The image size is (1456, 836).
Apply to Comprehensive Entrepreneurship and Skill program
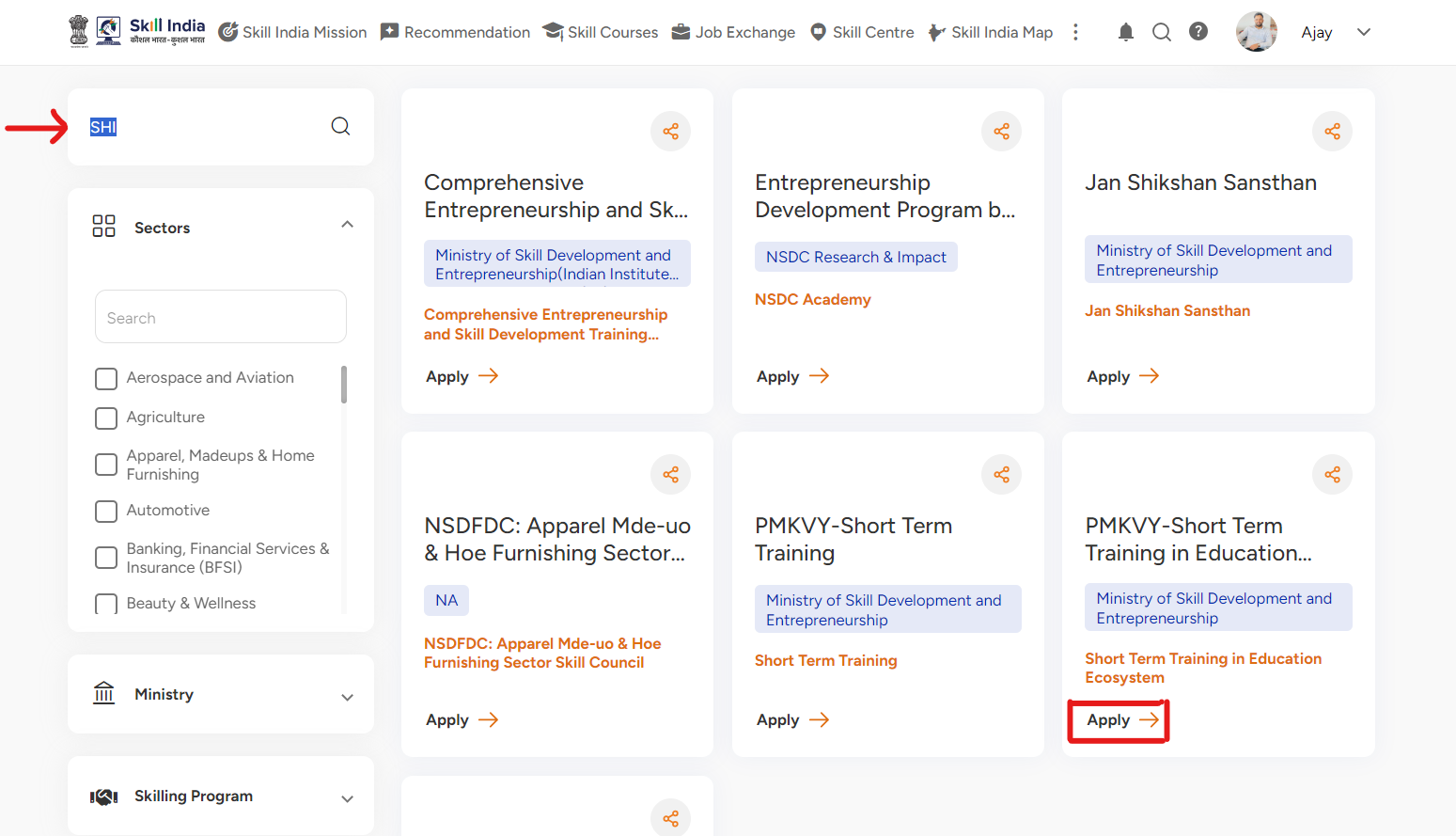click(x=462, y=376)
